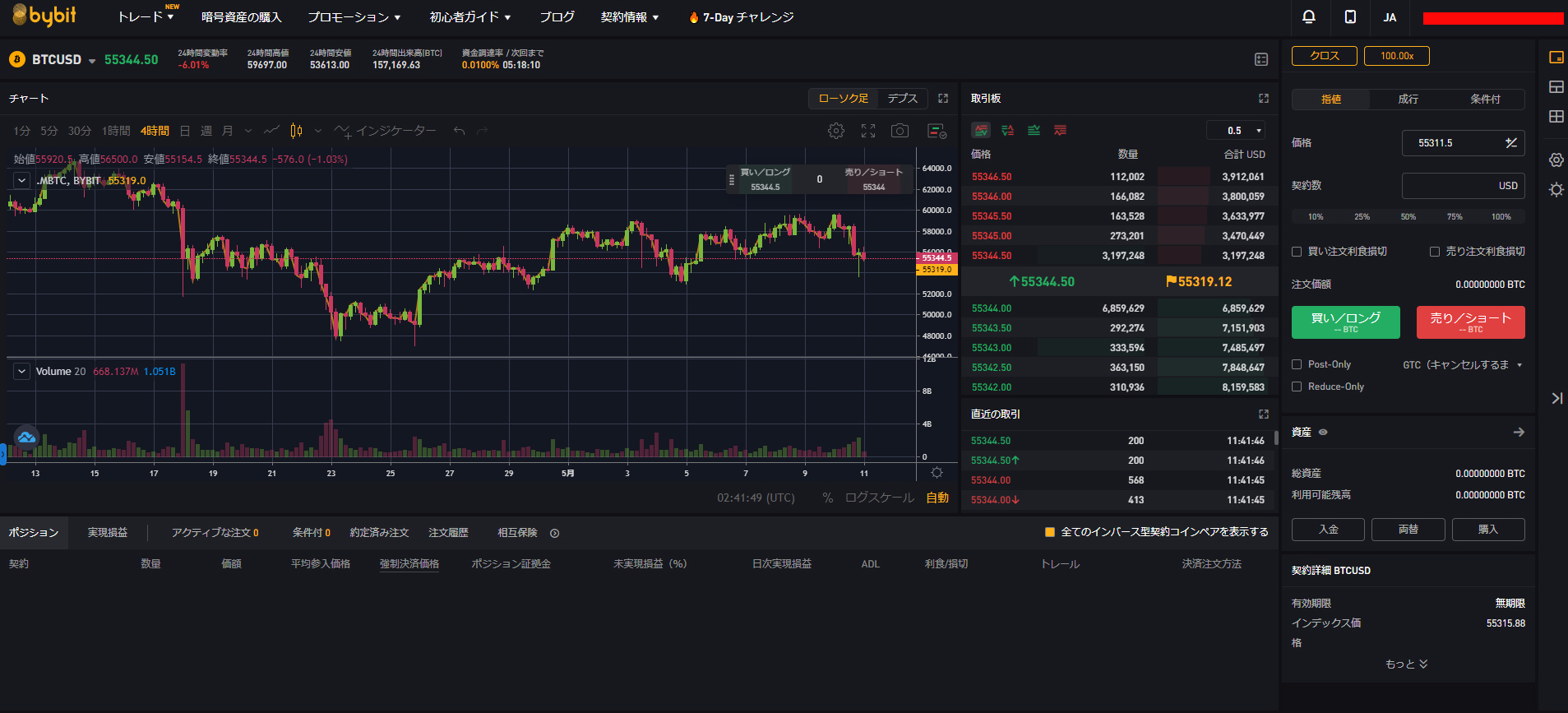Open the mutual insurance info icon
Image resolution: width=1568 pixels, height=713 pixels.
[555, 533]
